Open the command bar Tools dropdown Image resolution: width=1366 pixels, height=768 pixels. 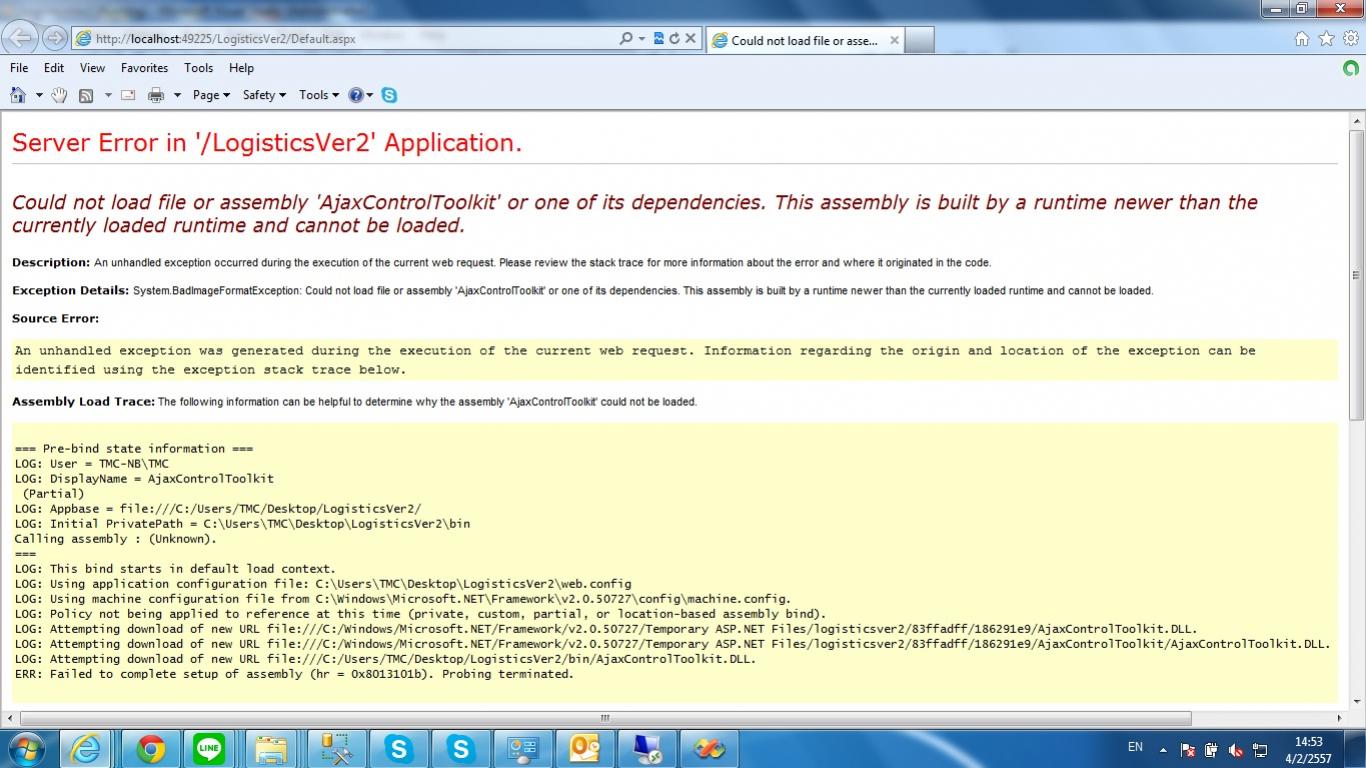318,95
